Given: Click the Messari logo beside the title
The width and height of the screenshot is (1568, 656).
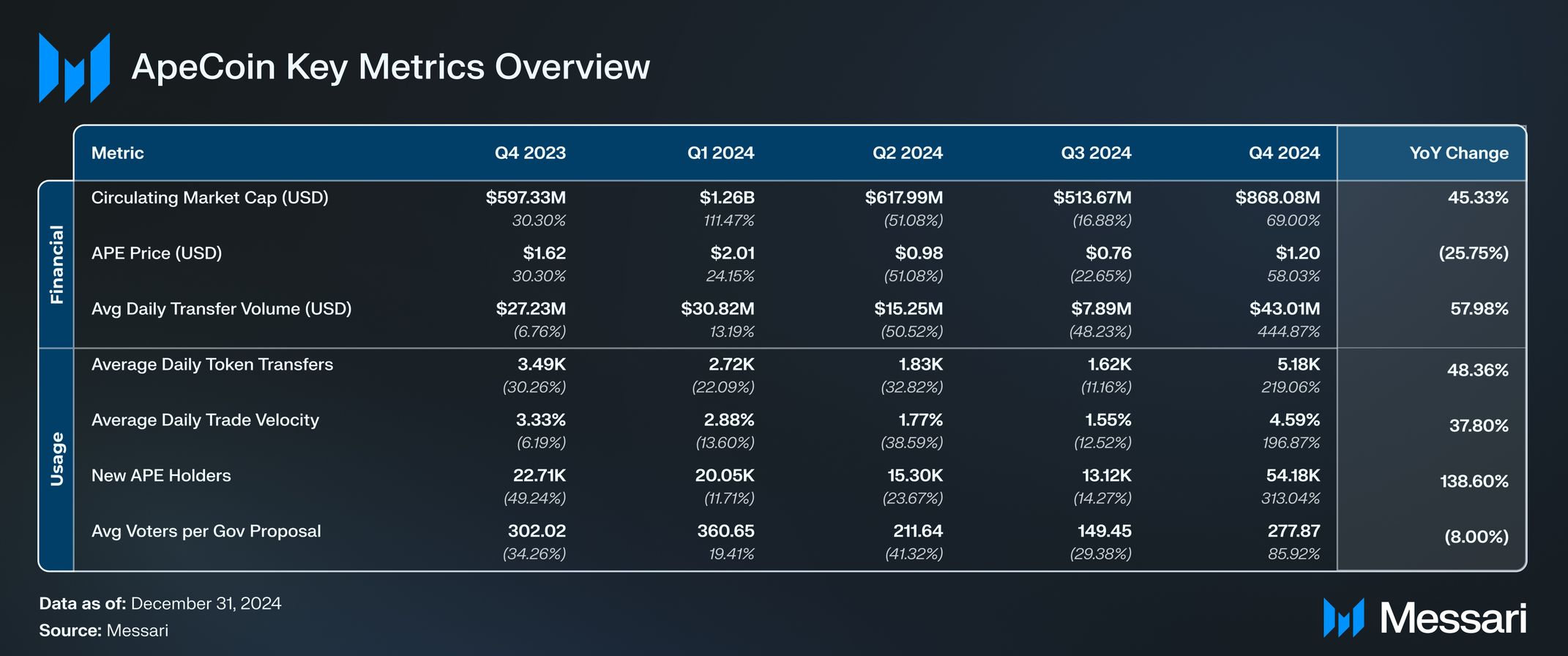Looking at the screenshot, I should [x=74, y=67].
